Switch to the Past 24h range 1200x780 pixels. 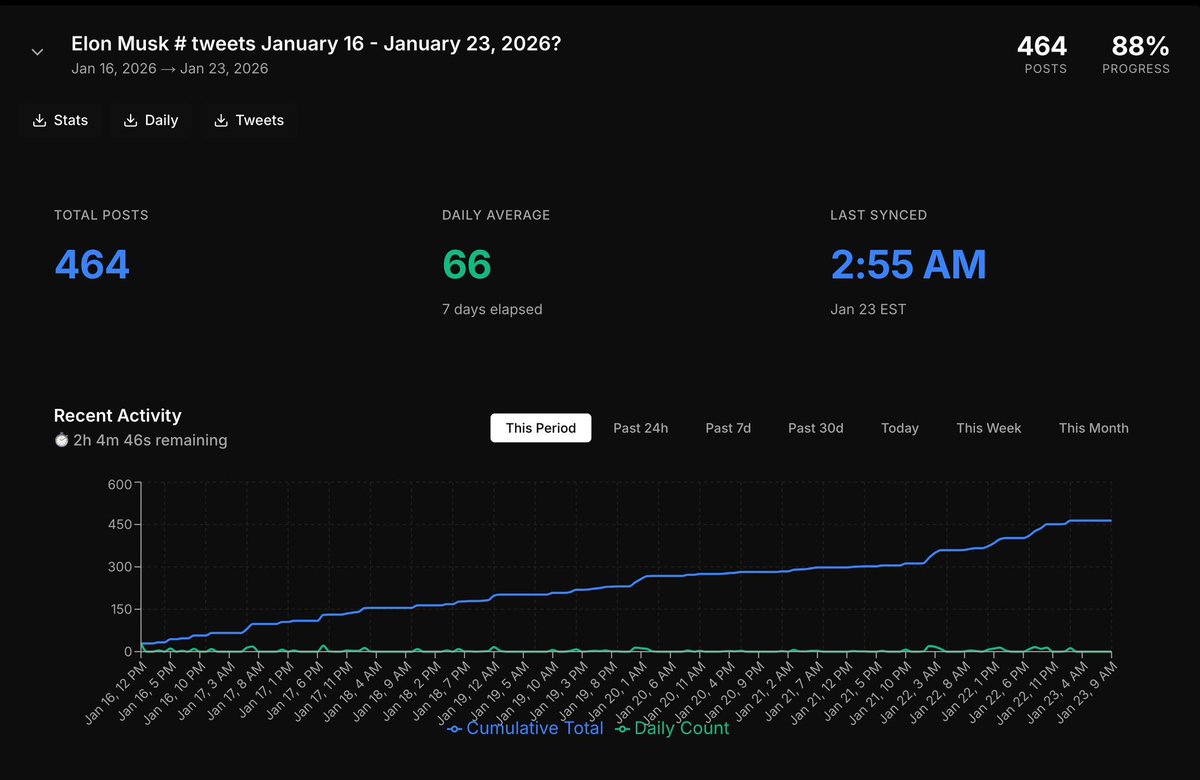click(641, 428)
